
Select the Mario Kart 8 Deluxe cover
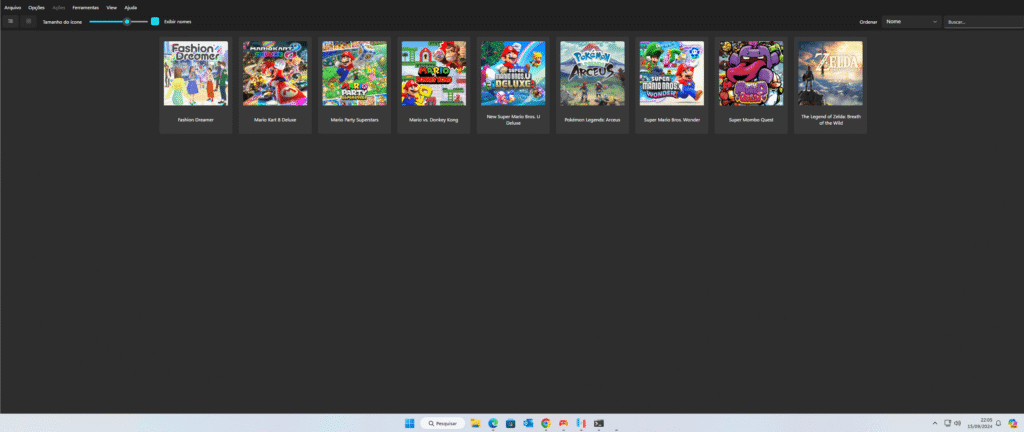pyautogui.click(x=275, y=73)
